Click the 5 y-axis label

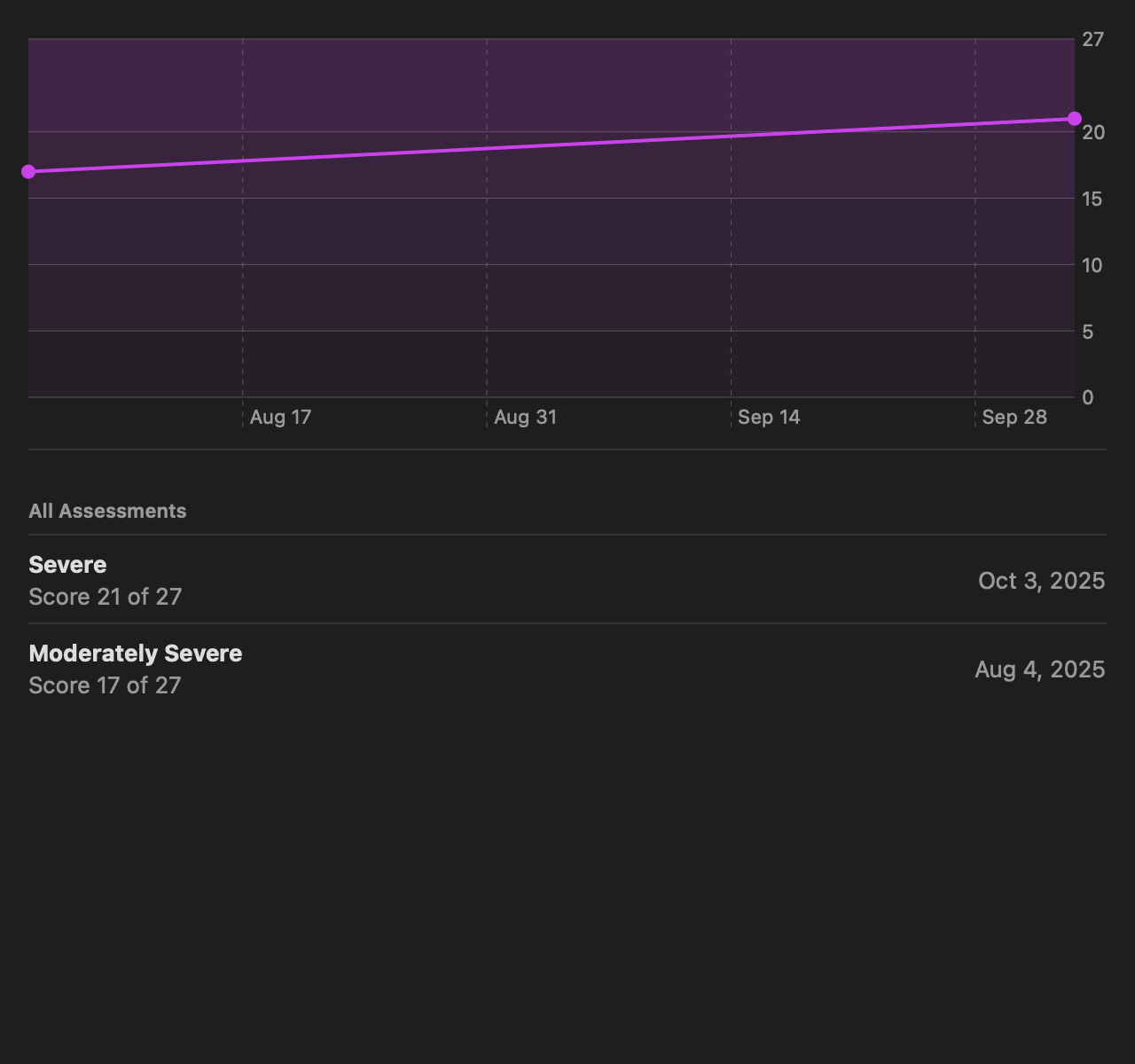[1088, 332]
